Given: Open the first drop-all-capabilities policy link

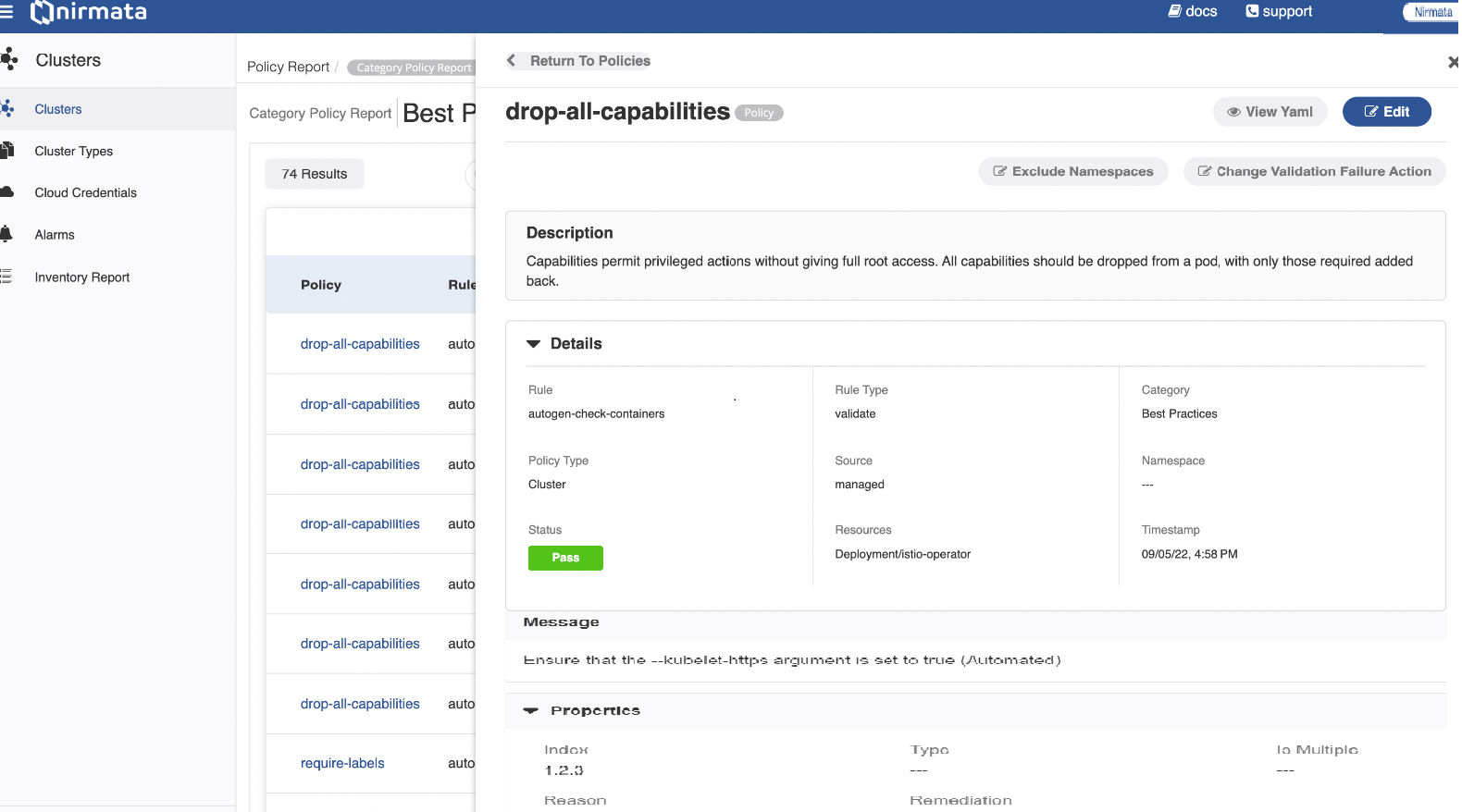Looking at the screenshot, I should (360, 344).
